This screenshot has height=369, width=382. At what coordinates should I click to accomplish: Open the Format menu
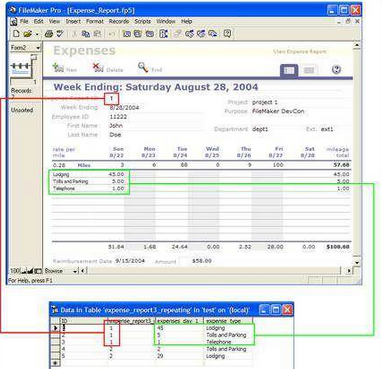click(x=95, y=21)
